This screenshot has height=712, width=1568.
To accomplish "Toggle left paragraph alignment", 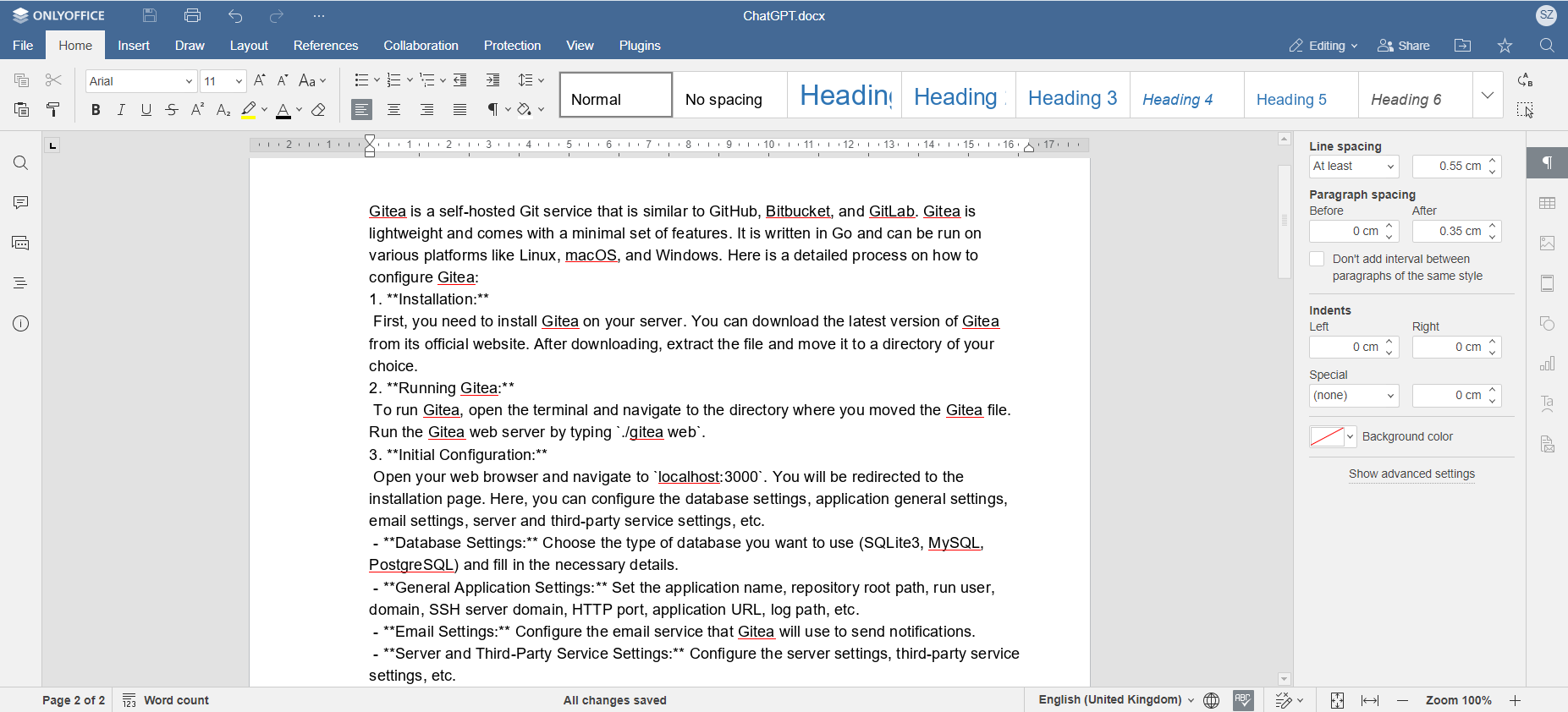I will 362,110.
